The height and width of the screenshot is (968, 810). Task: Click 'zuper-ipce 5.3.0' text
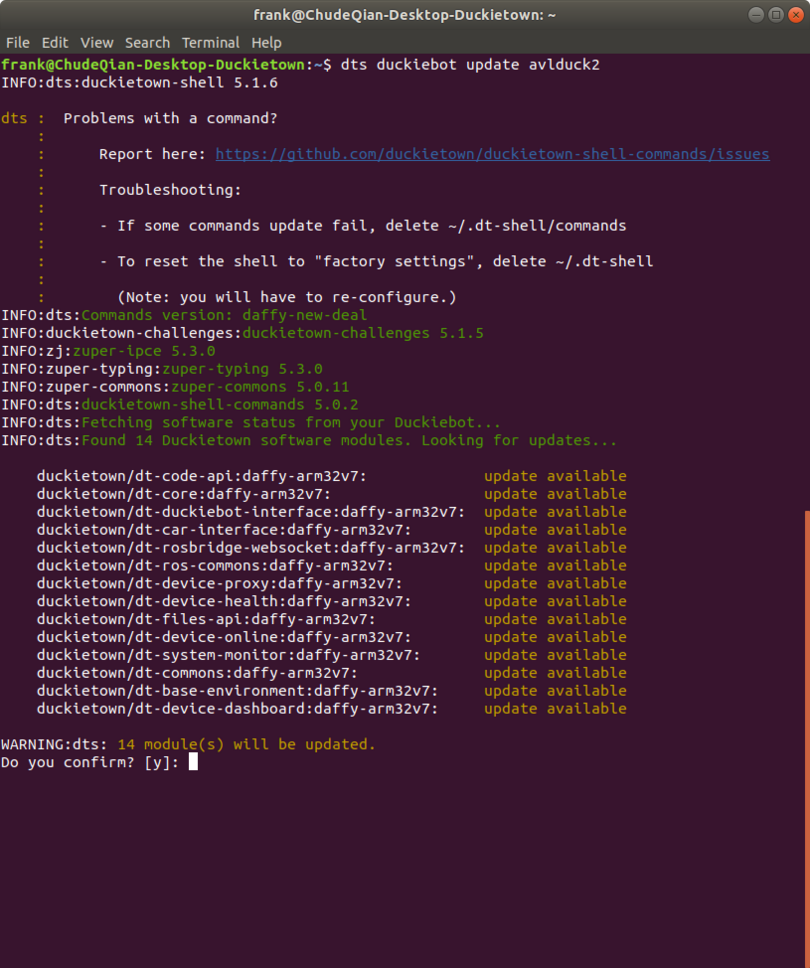tap(144, 351)
